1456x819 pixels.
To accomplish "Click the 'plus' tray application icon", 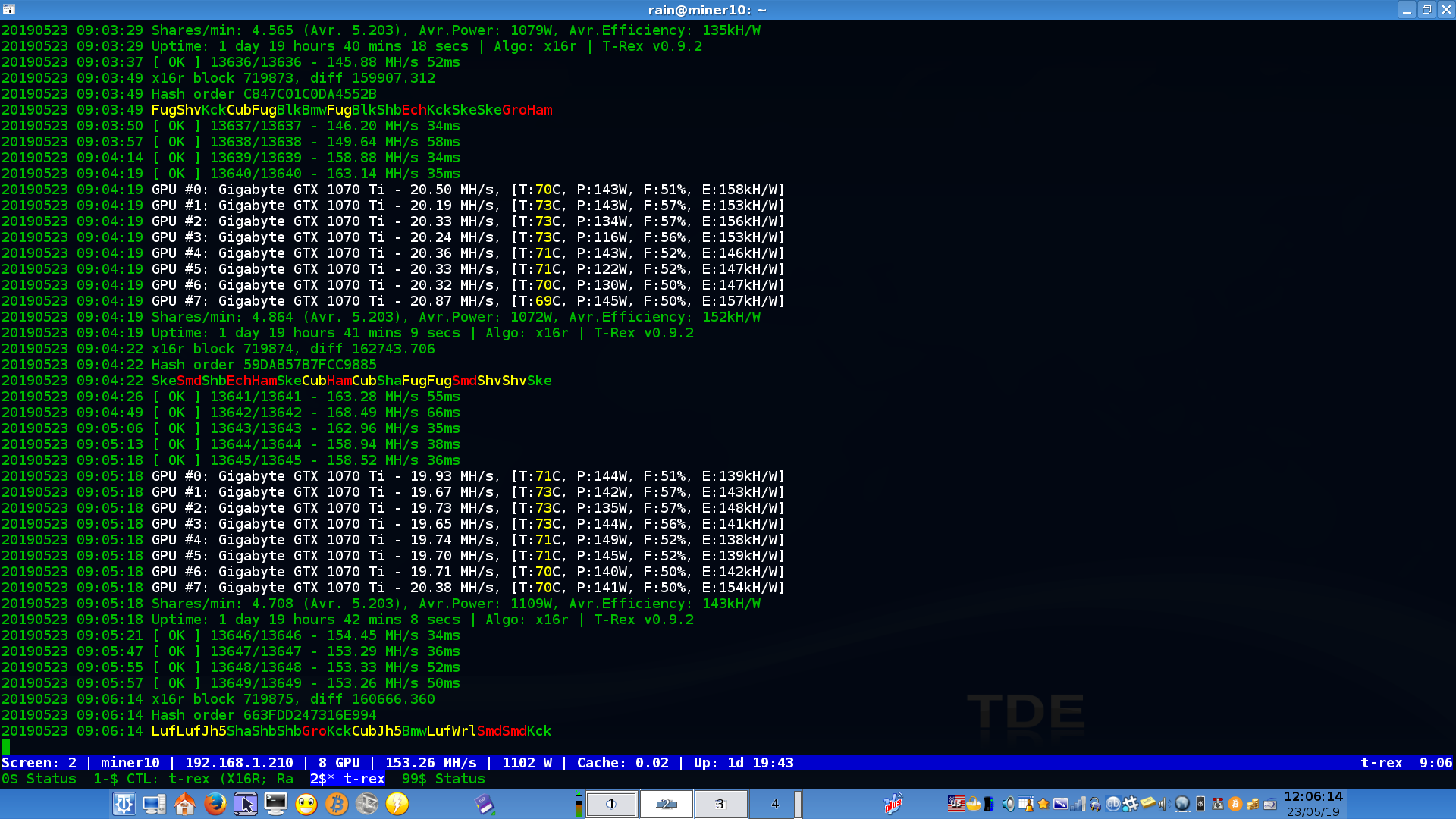I will 893,804.
